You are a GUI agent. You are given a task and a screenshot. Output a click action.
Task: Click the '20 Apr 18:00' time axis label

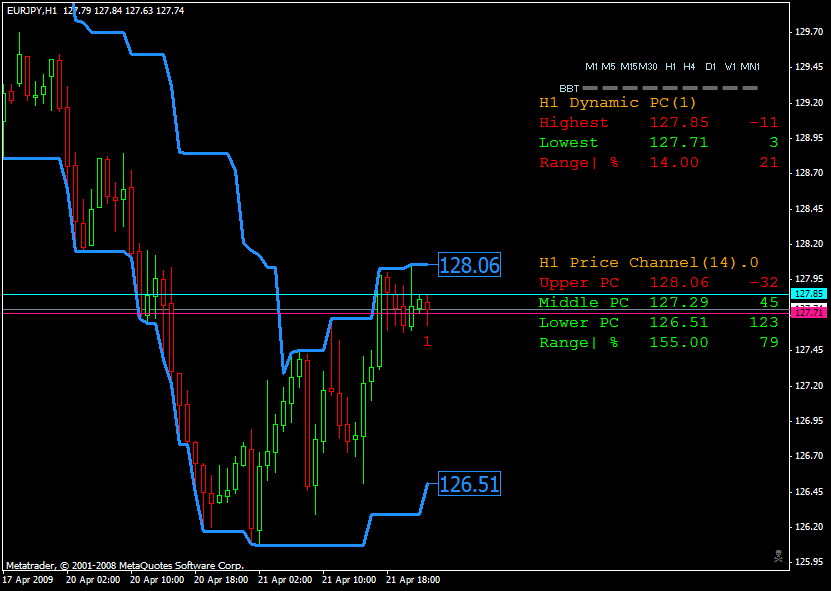(222, 580)
